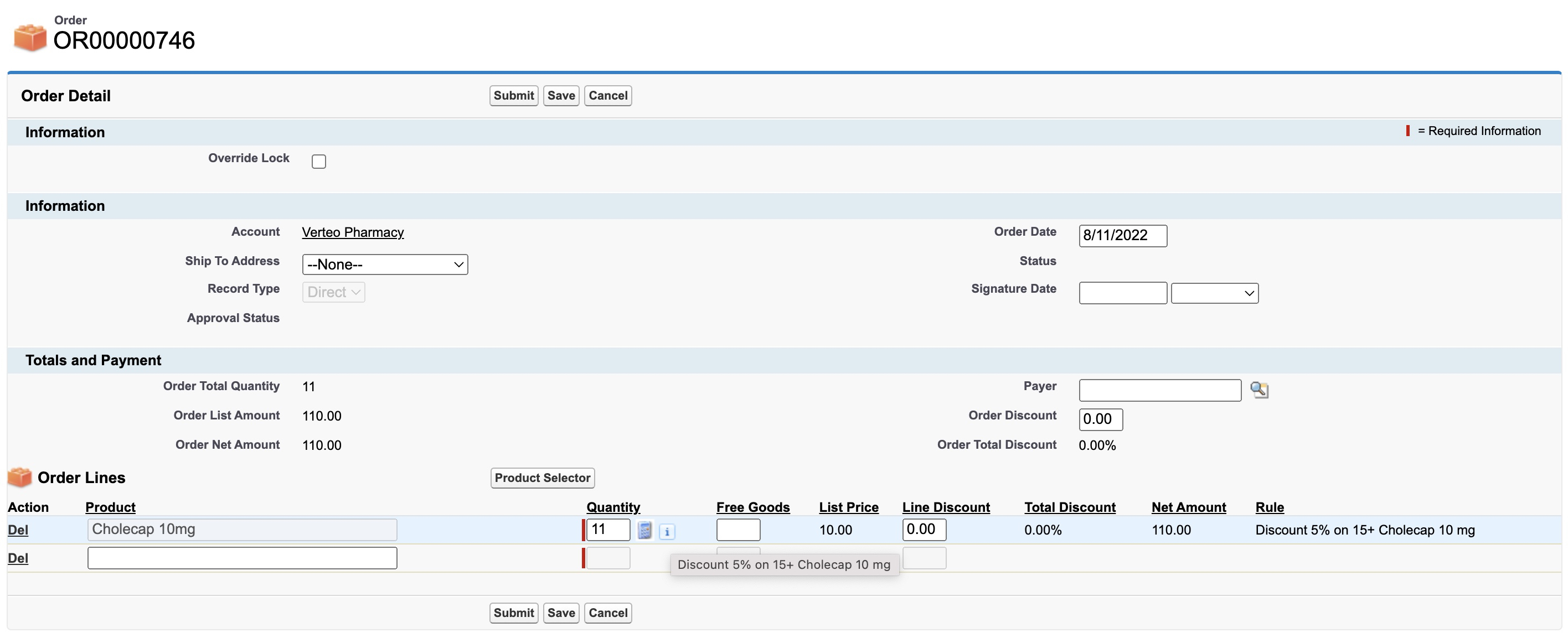Click the bottom Save button
The width and height of the screenshot is (1568, 643).
point(561,613)
